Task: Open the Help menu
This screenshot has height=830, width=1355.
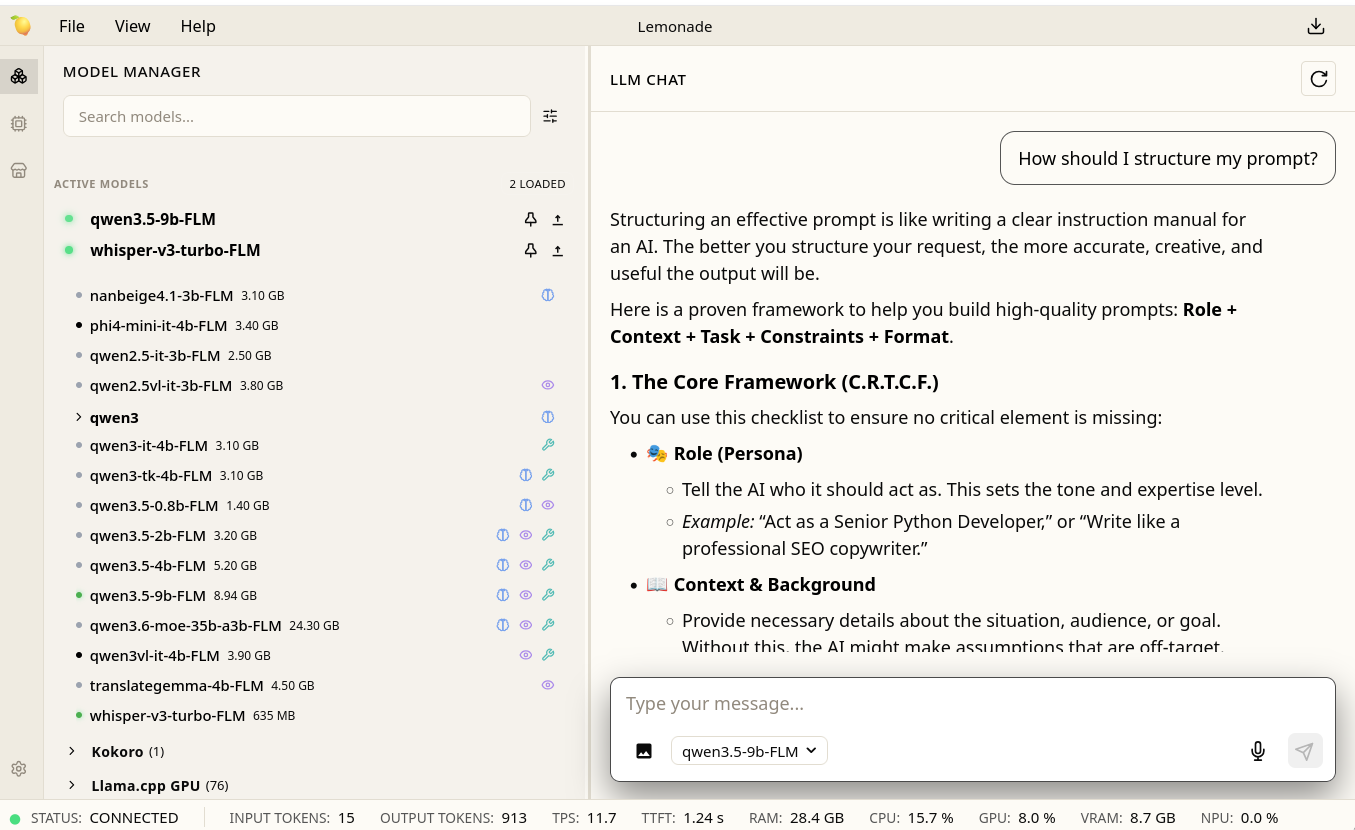Action: pos(198,27)
